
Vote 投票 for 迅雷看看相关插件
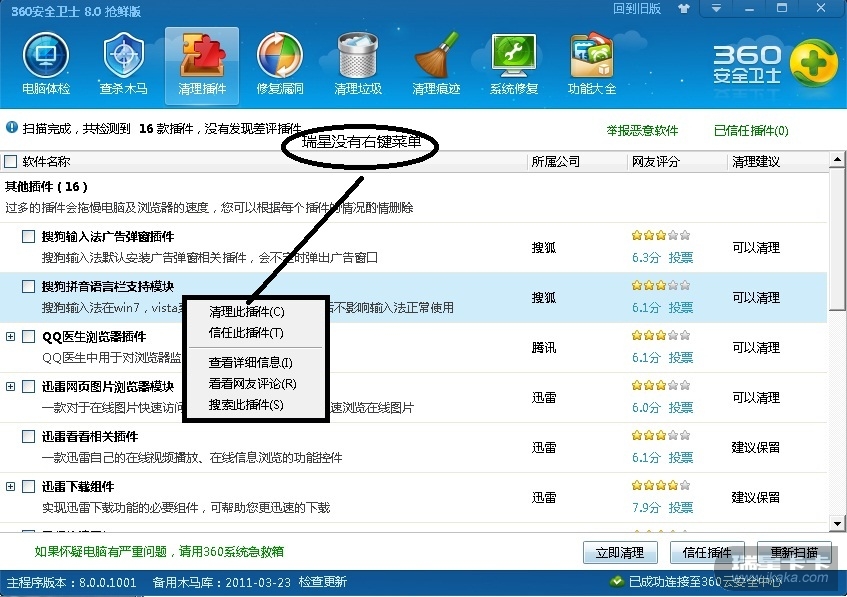[x=681, y=458]
